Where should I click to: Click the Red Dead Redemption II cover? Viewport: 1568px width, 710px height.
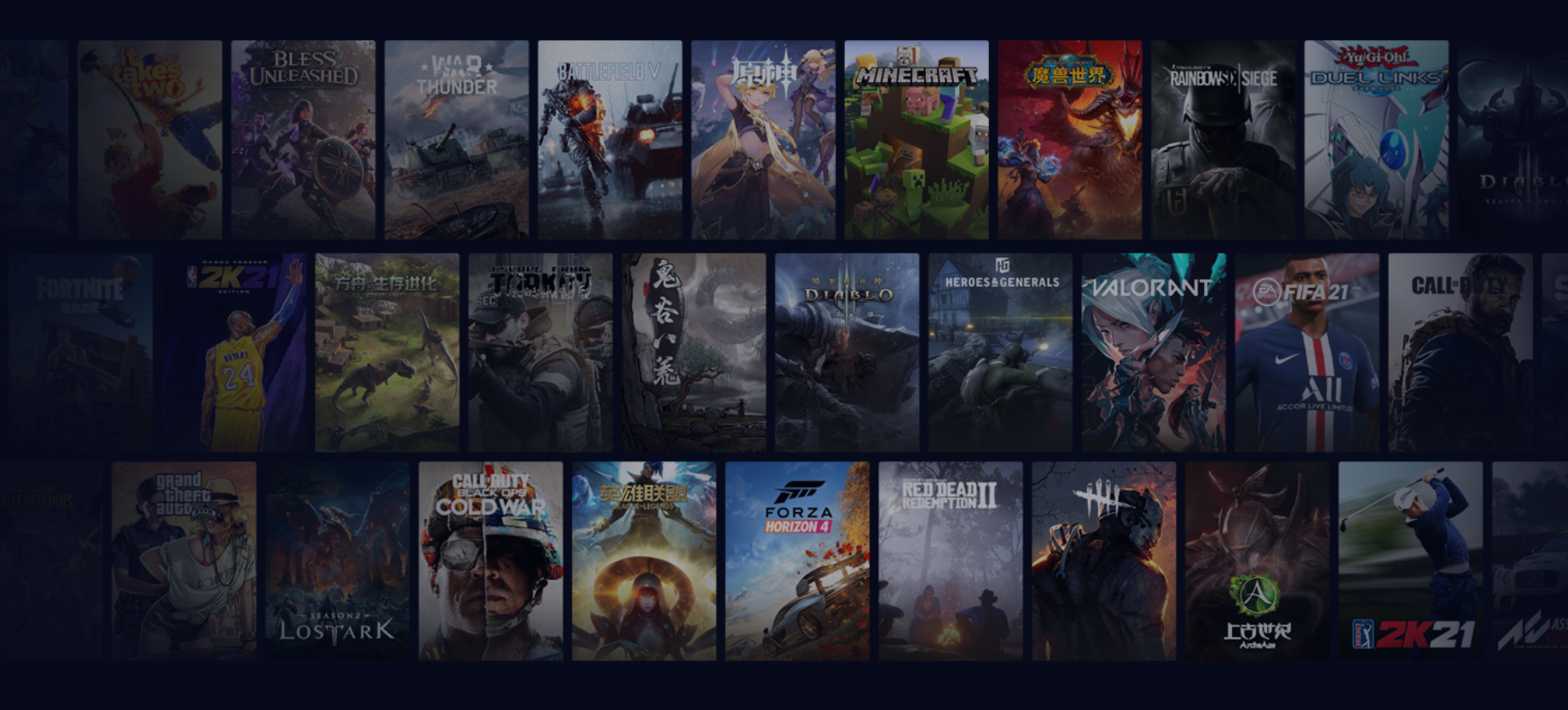[951, 561]
